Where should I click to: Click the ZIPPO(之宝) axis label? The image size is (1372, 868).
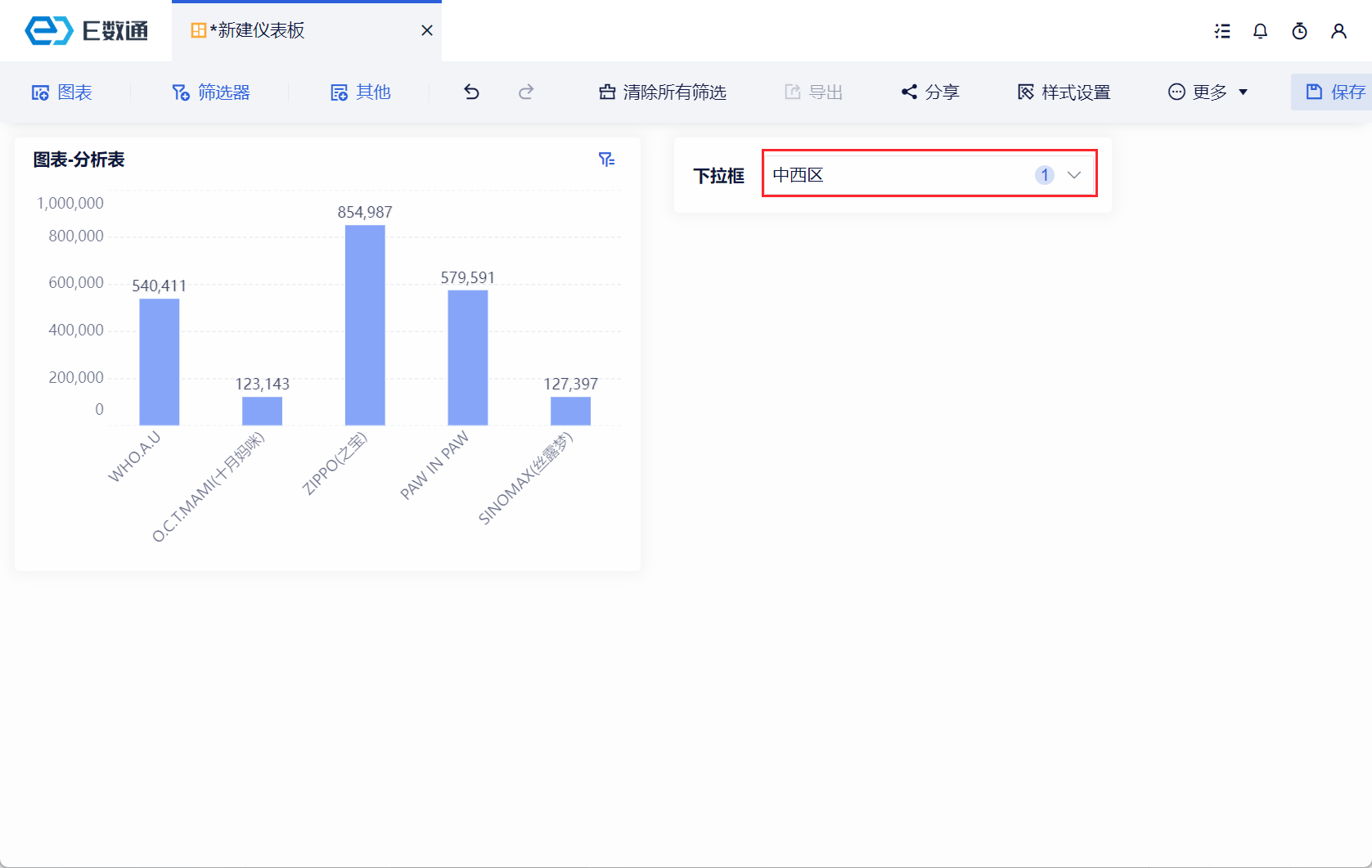point(335,464)
